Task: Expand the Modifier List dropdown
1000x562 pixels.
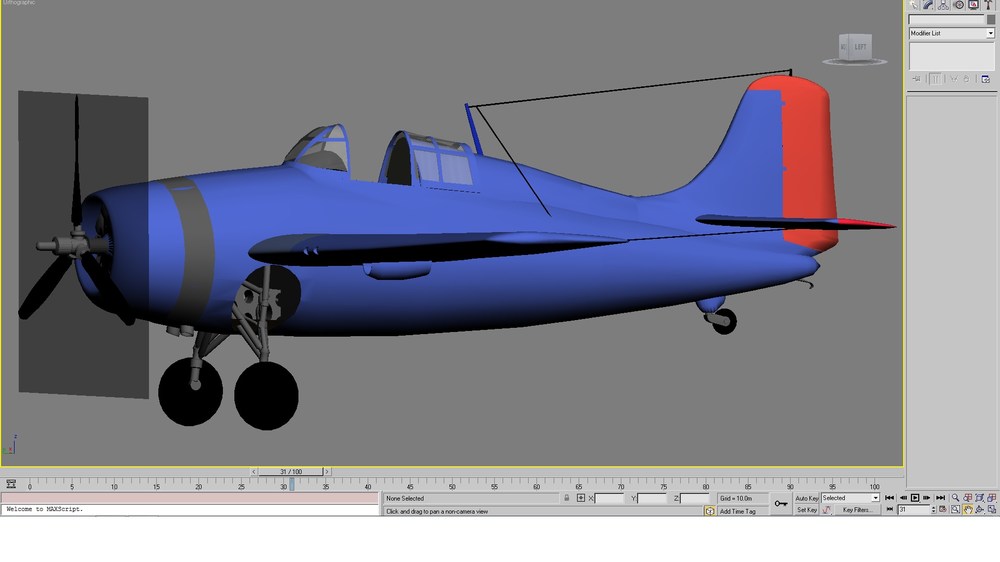Action: click(x=952, y=33)
